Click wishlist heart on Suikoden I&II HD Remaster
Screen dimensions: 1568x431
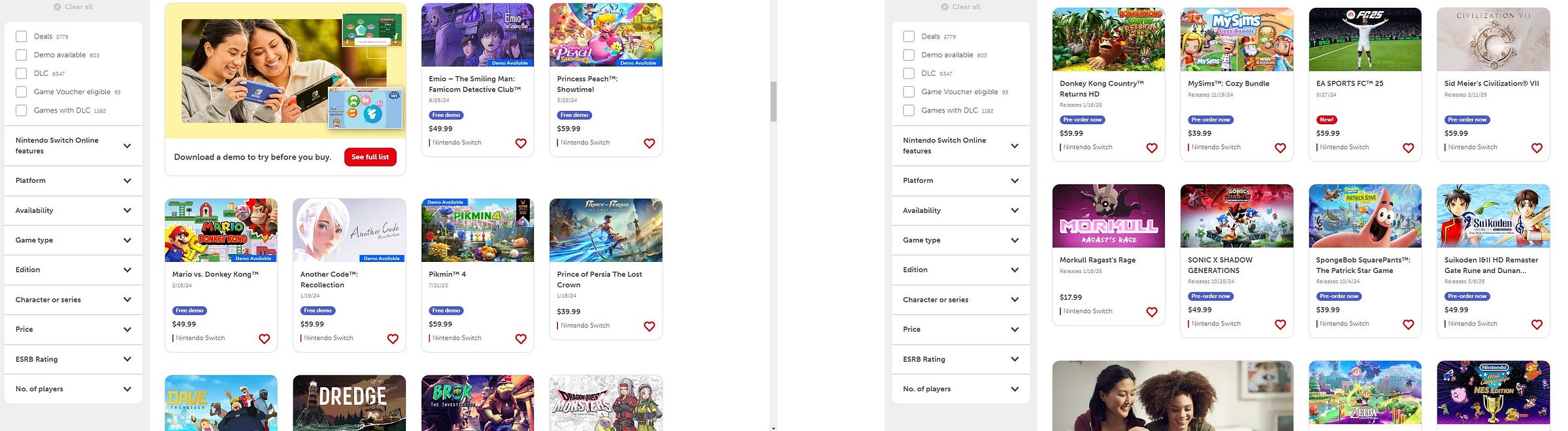[x=1537, y=325]
